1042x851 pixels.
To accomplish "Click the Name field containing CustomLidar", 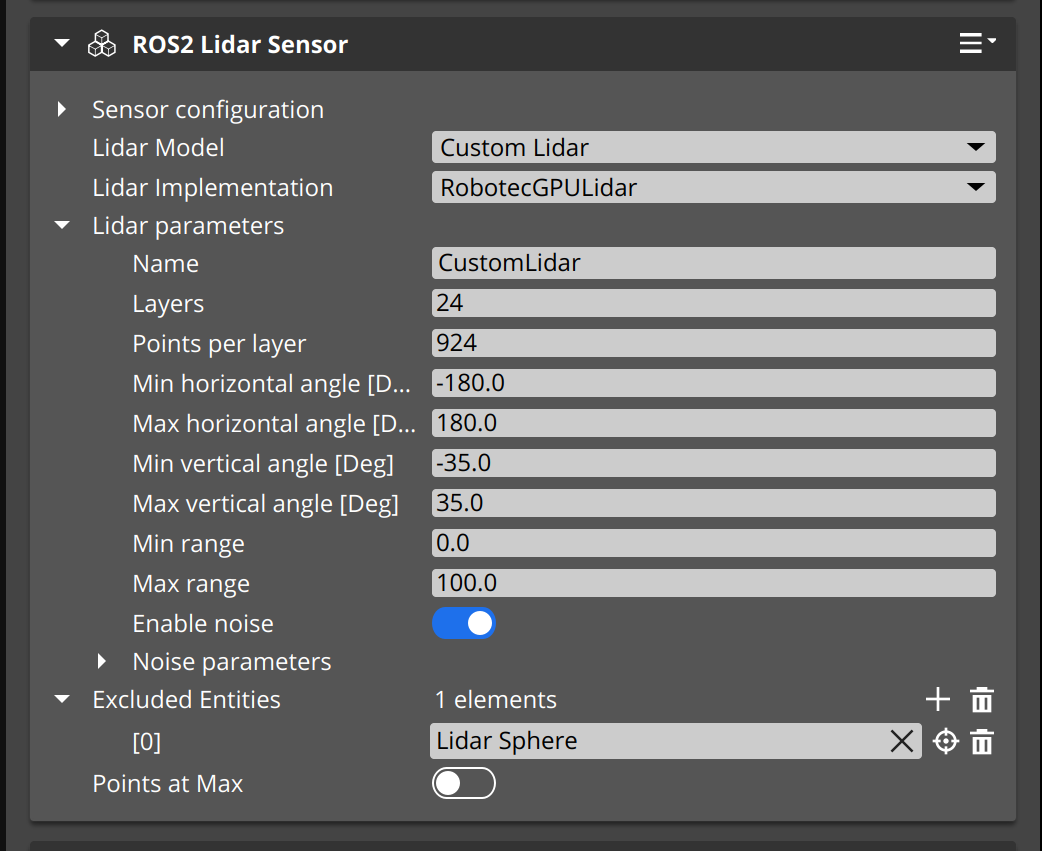I will tap(713, 263).
